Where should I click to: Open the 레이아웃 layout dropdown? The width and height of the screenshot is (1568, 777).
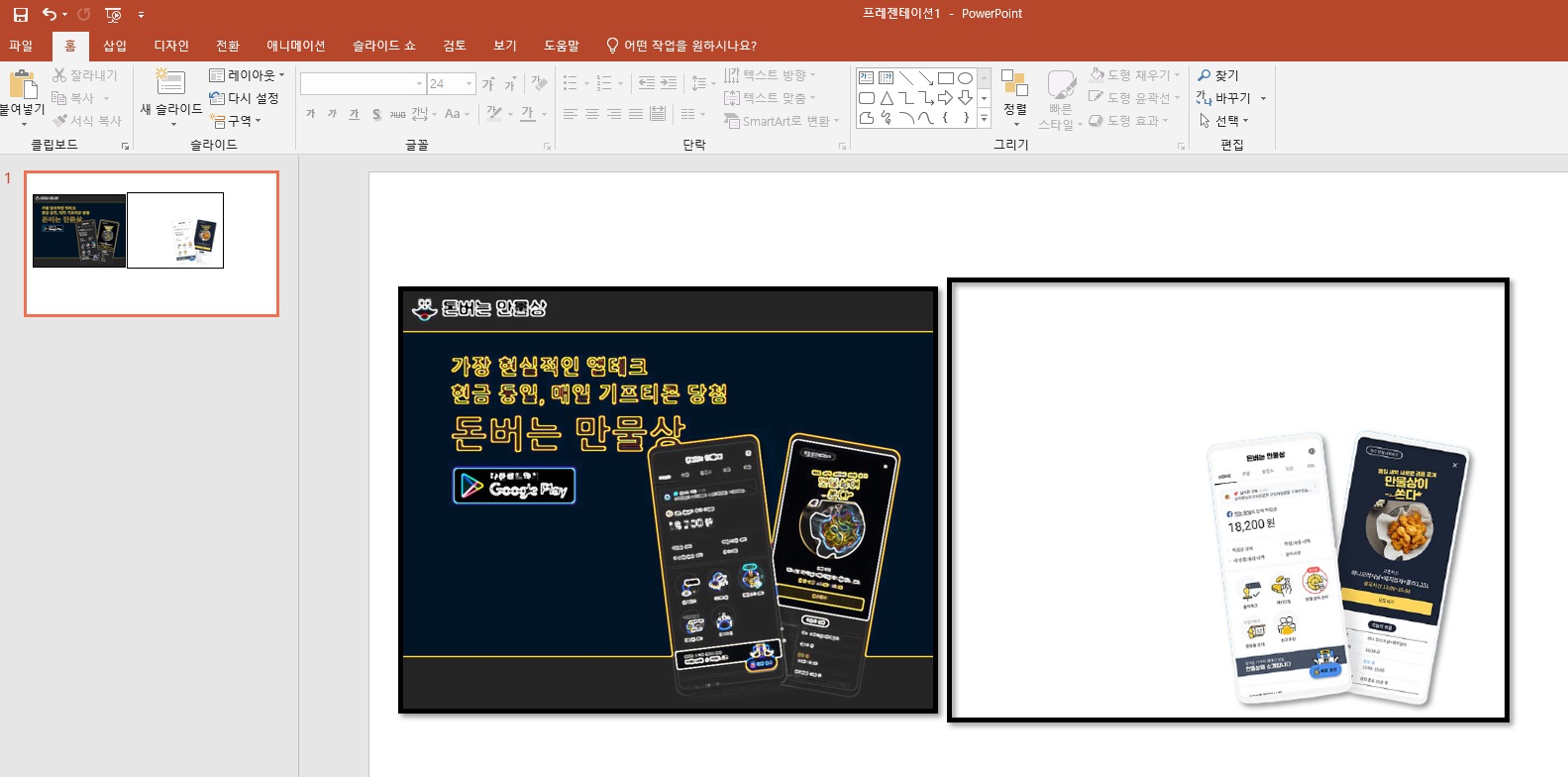tap(247, 75)
